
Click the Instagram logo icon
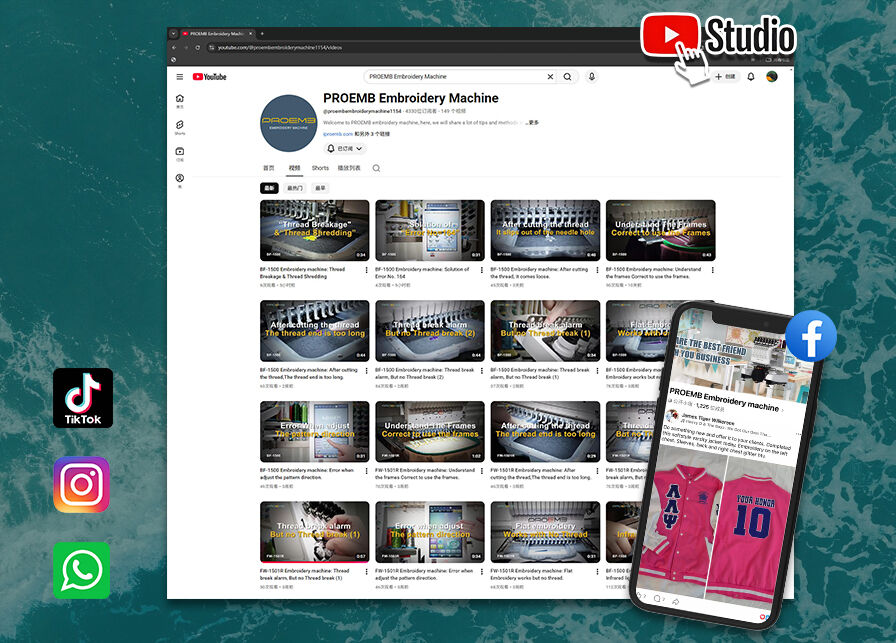82,484
